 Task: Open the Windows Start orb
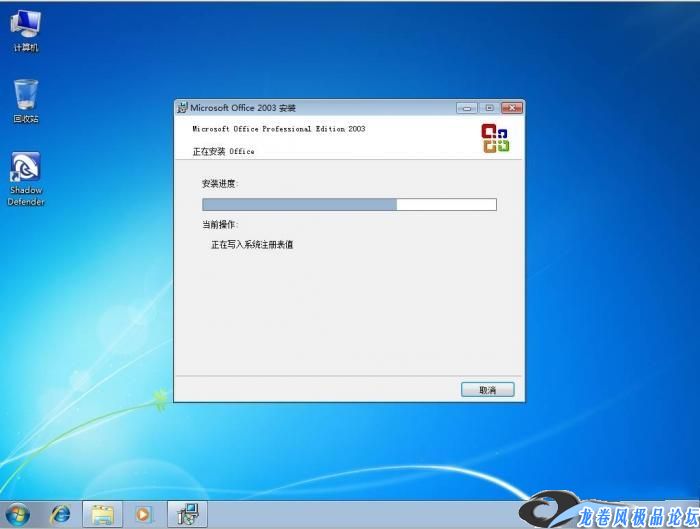[x=18, y=514]
